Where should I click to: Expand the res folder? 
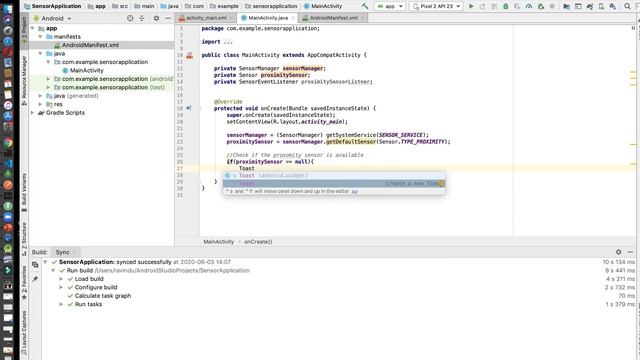coord(40,104)
